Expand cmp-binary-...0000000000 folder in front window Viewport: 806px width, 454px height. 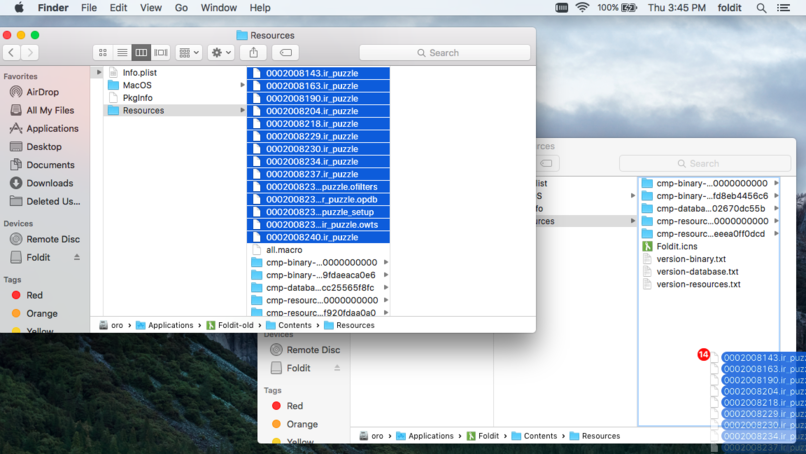click(386, 262)
